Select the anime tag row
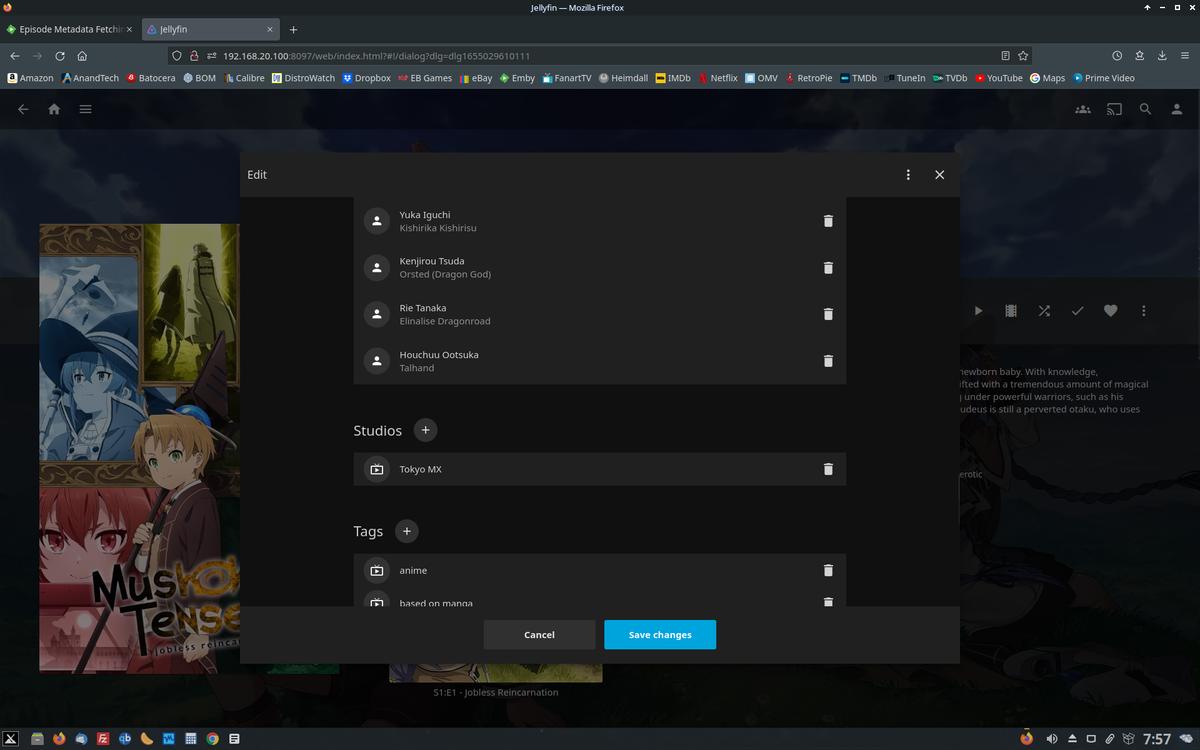Image resolution: width=1200 pixels, height=750 pixels. click(600, 570)
